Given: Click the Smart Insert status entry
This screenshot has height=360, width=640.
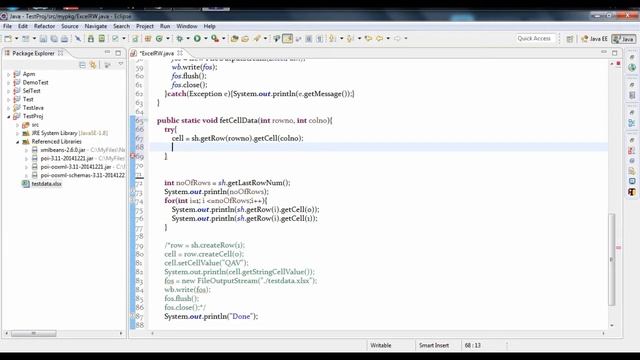Looking at the screenshot, I should (434, 345).
